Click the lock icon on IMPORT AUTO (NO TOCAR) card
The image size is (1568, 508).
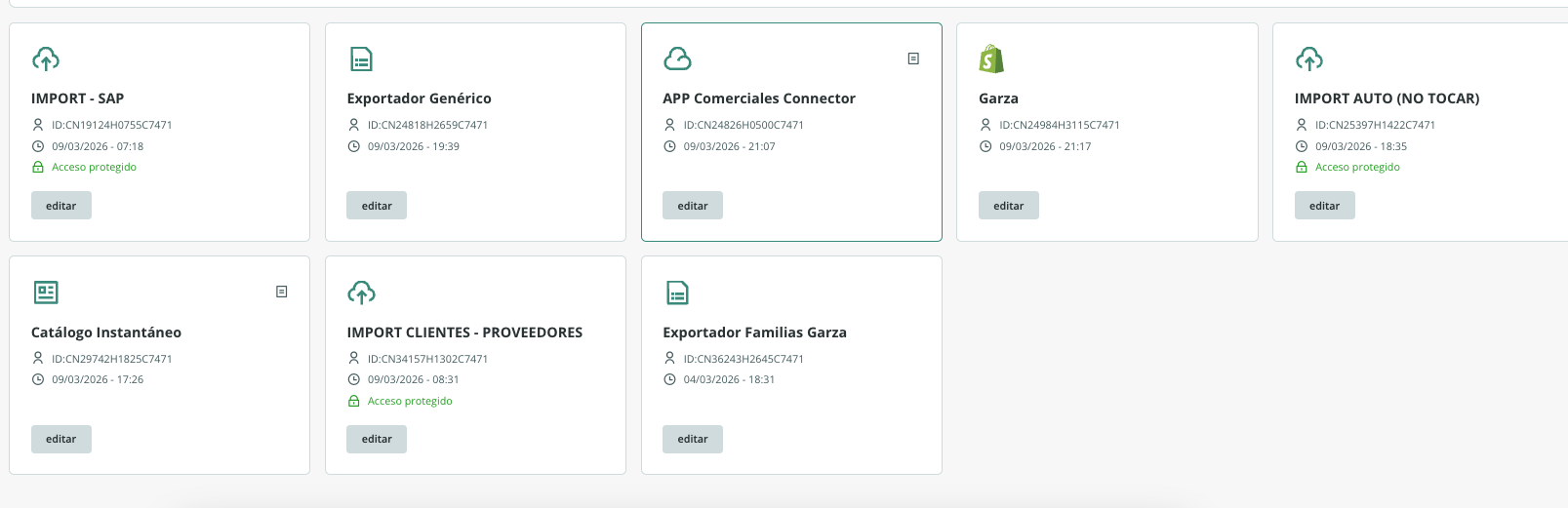click(1302, 167)
